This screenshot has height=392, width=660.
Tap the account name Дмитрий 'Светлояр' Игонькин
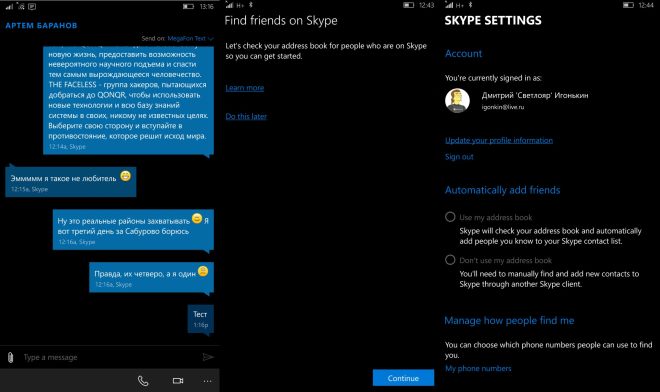tap(535, 96)
